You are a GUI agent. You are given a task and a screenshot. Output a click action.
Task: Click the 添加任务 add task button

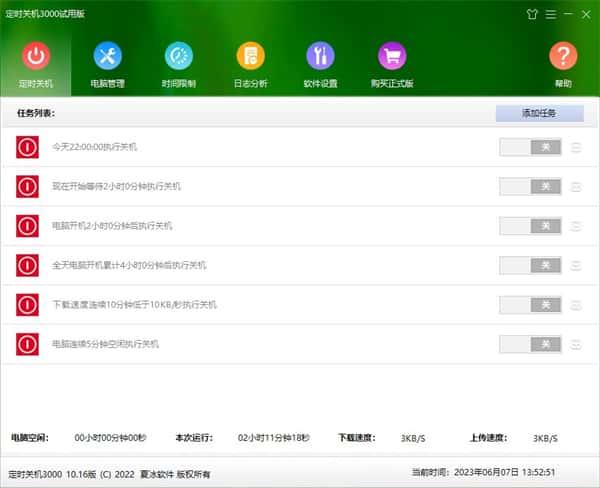[539, 113]
